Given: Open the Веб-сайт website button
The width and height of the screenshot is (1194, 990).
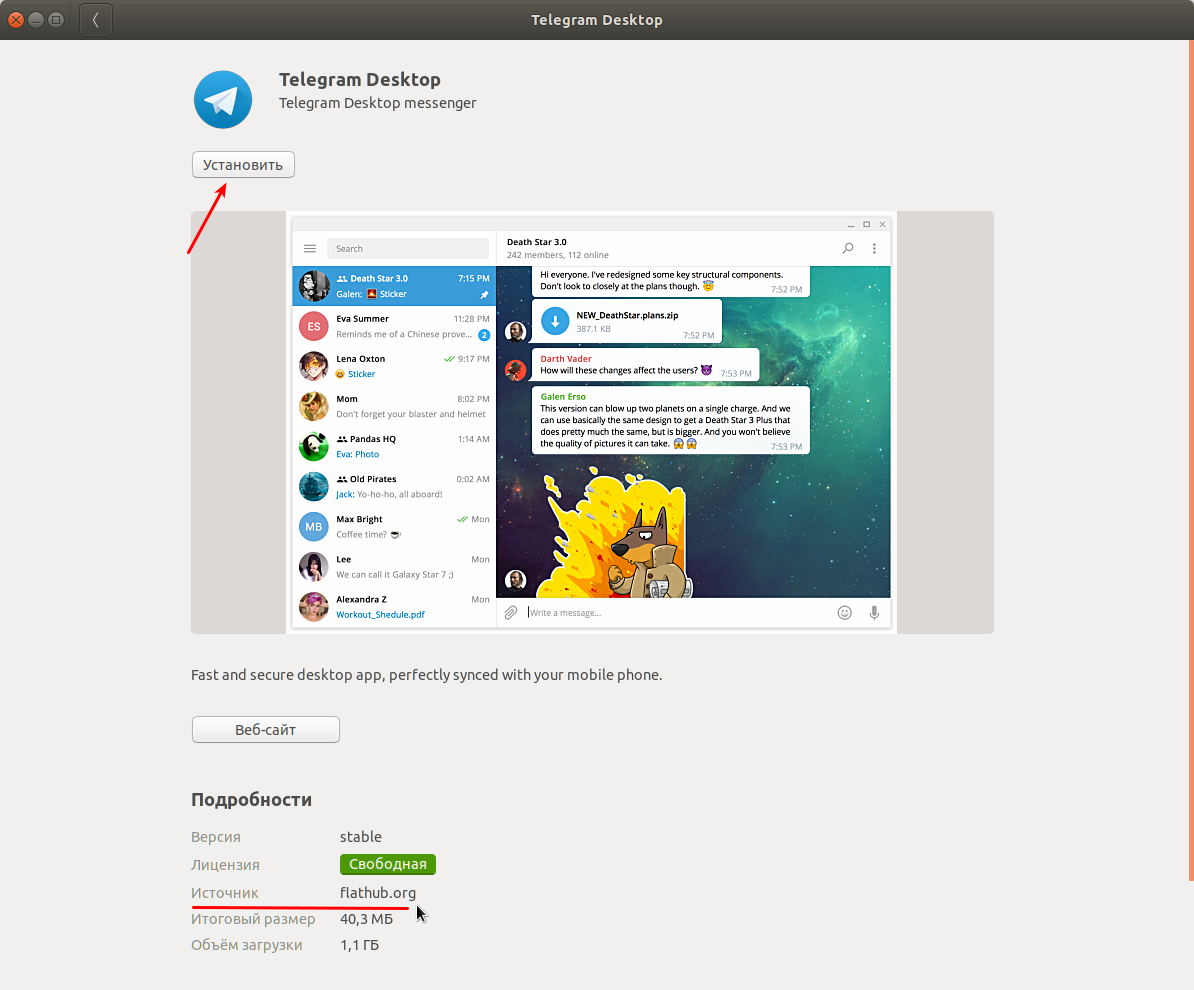Looking at the screenshot, I should click(x=266, y=730).
